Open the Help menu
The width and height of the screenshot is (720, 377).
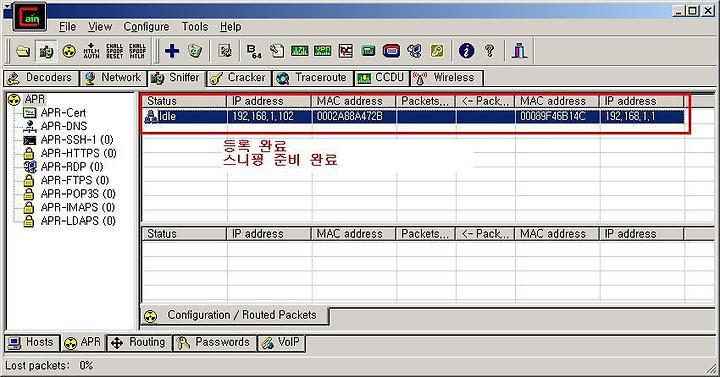(231, 27)
